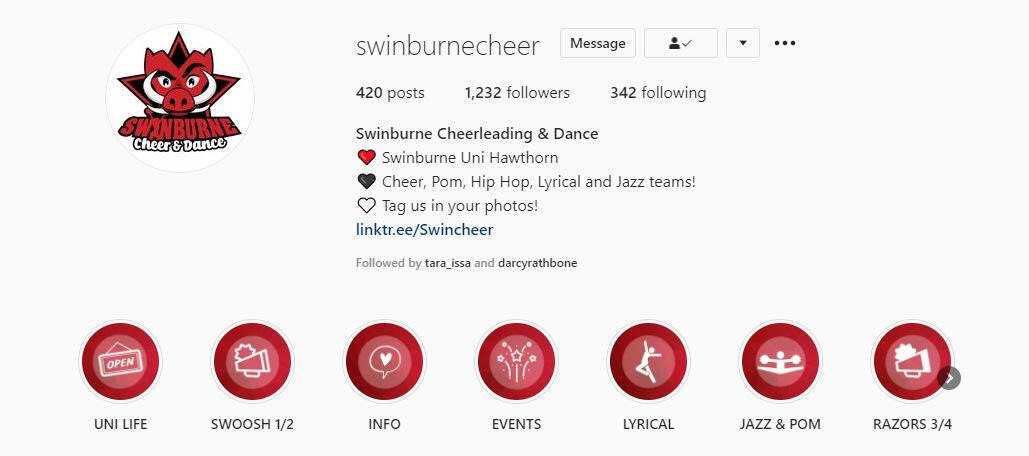1029x456 pixels.
Task: Open the RAZORS 3/4 highlight
Action: click(x=912, y=362)
